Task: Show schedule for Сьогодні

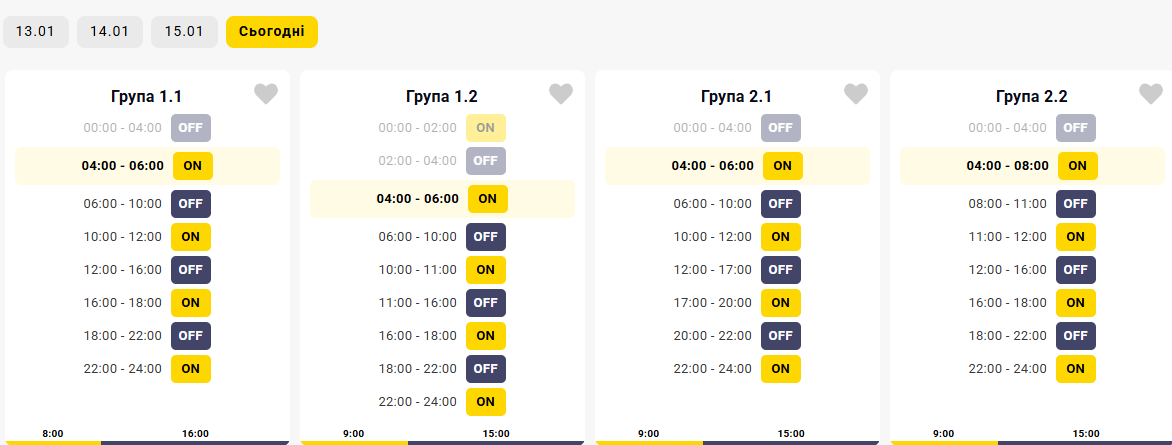Action: [x=272, y=31]
